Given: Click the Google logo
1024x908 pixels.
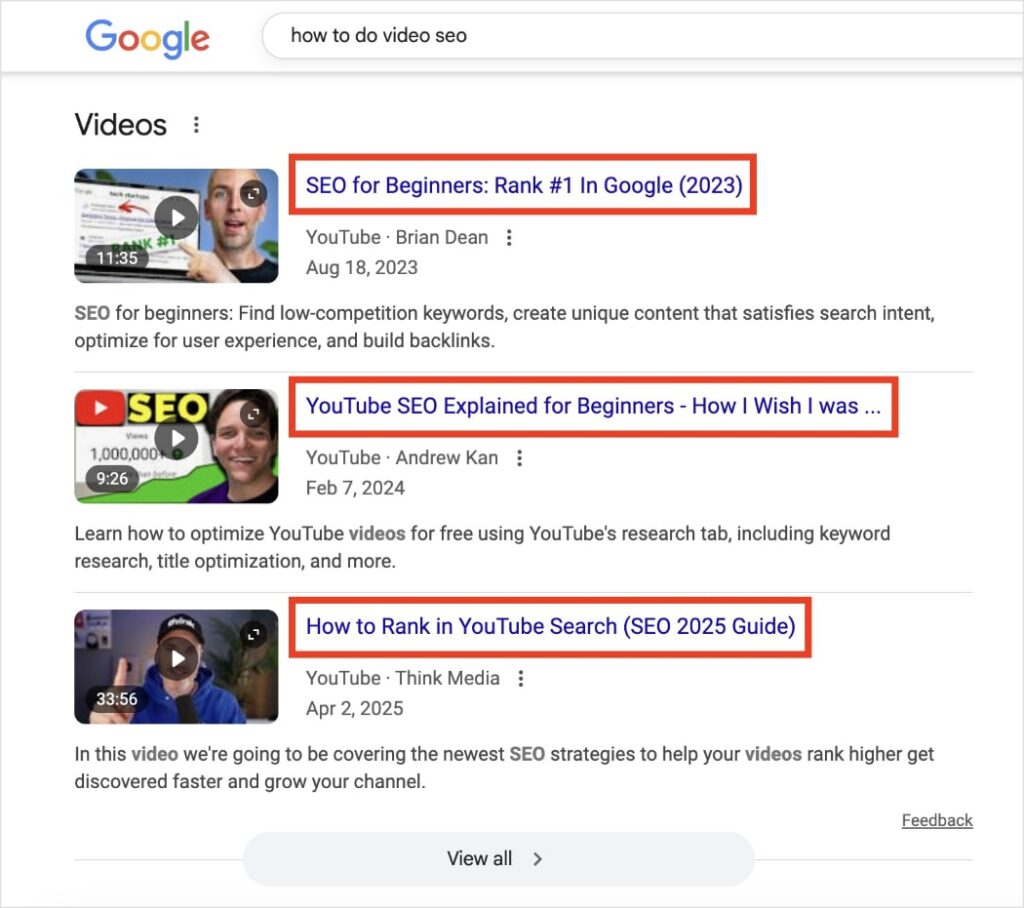Looking at the screenshot, I should (147, 38).
